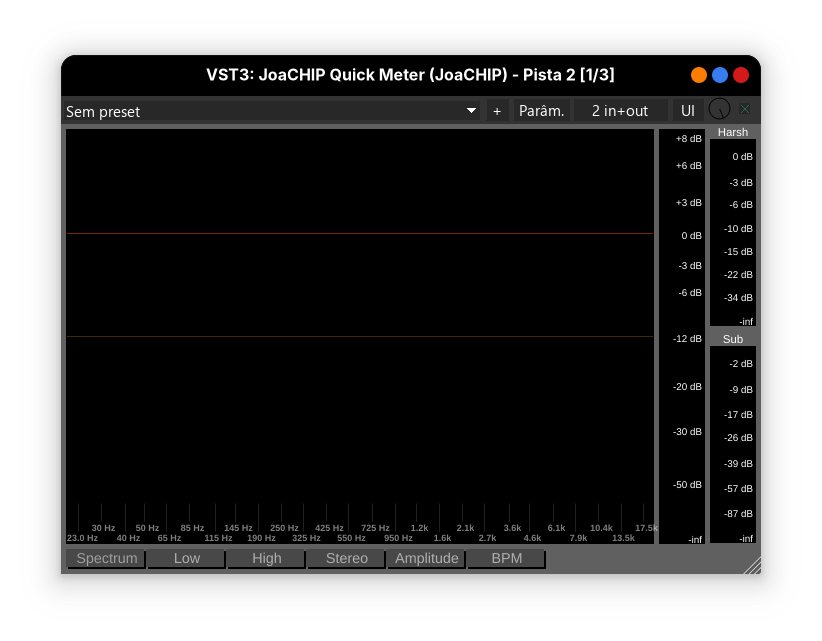Image resolution: width=822 pixels, height=641 pixels.
Task: Open the '2 in+out' pin routing menu
Action: click(x=620, y=111)
